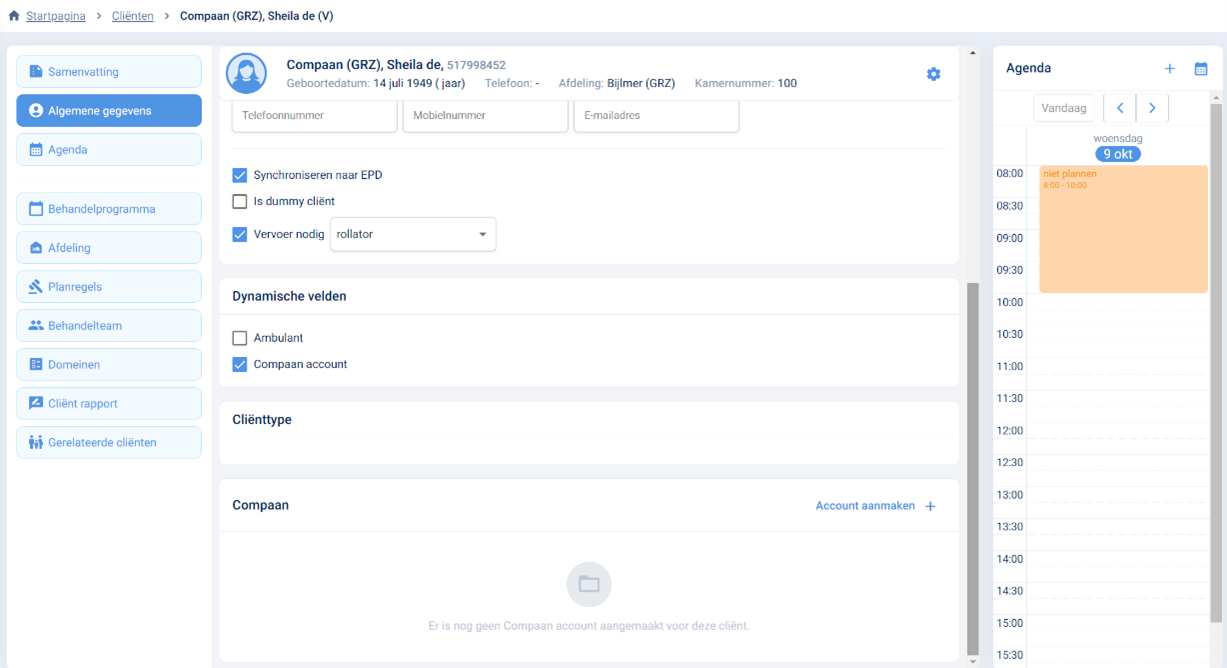The width and height of the screenshot is (1227, 668).
Task: Open the Samenvatting sidebar item
Action: coord(109,72)
